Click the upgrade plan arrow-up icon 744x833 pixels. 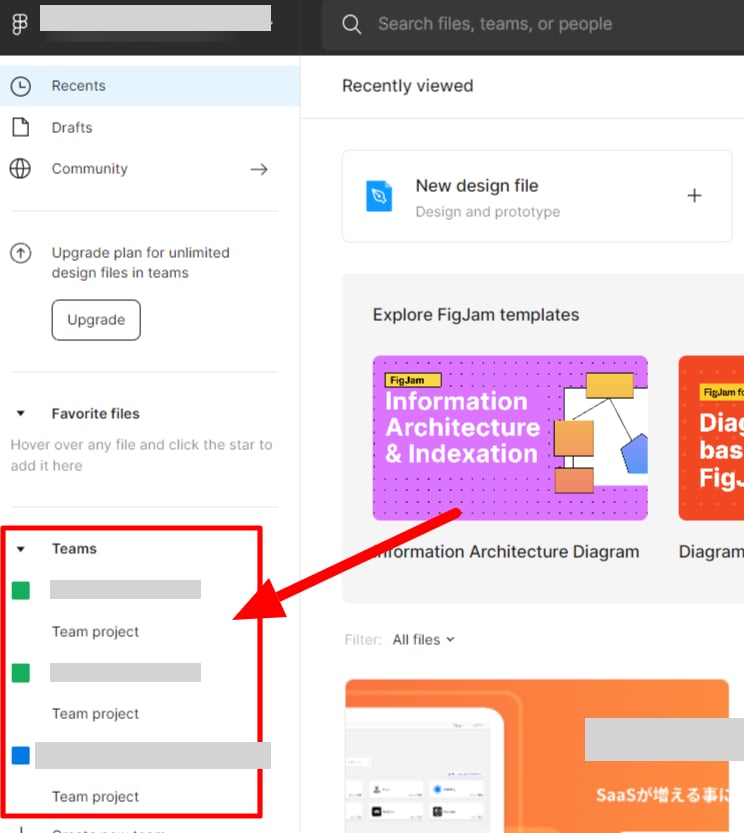(21, 253)
